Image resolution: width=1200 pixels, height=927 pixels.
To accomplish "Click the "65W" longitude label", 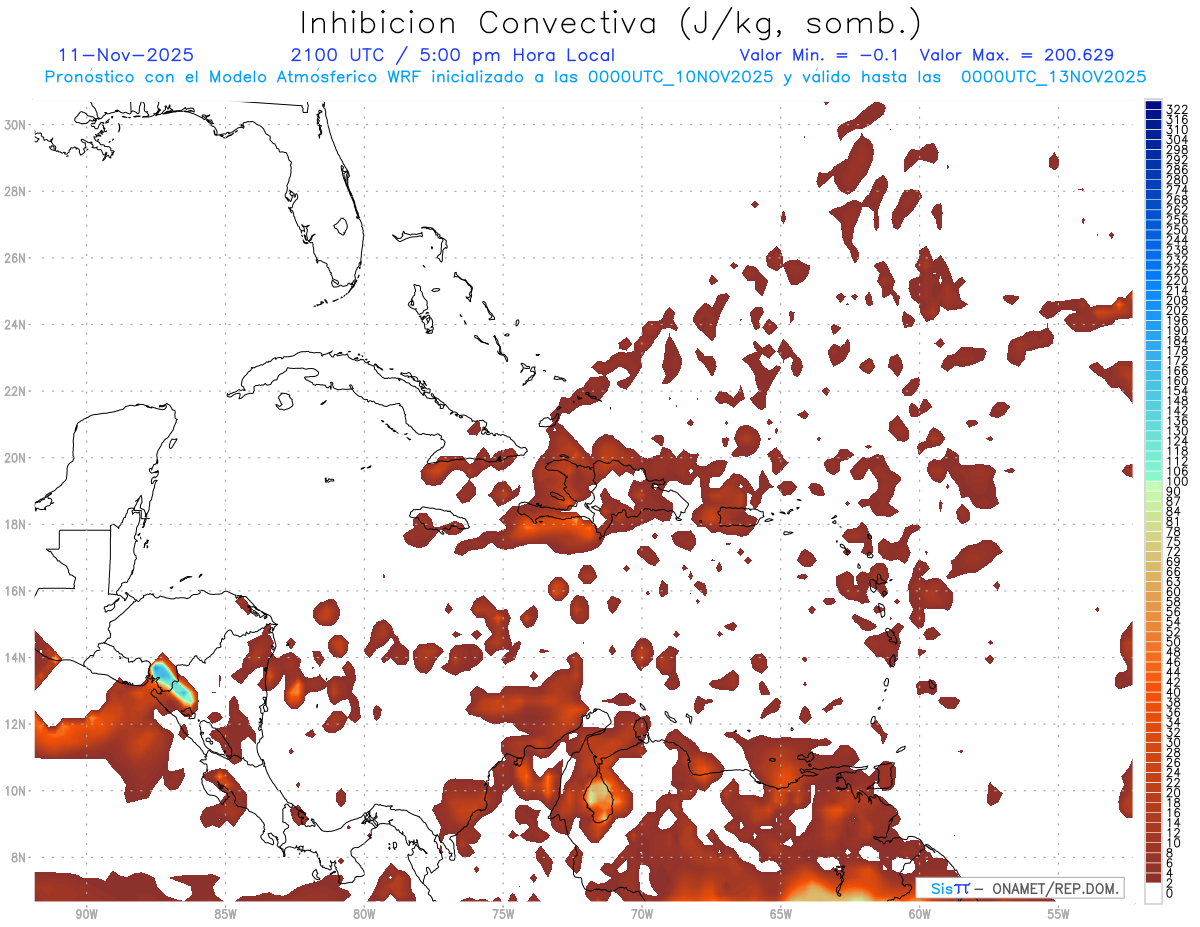I will coord(781,913).
